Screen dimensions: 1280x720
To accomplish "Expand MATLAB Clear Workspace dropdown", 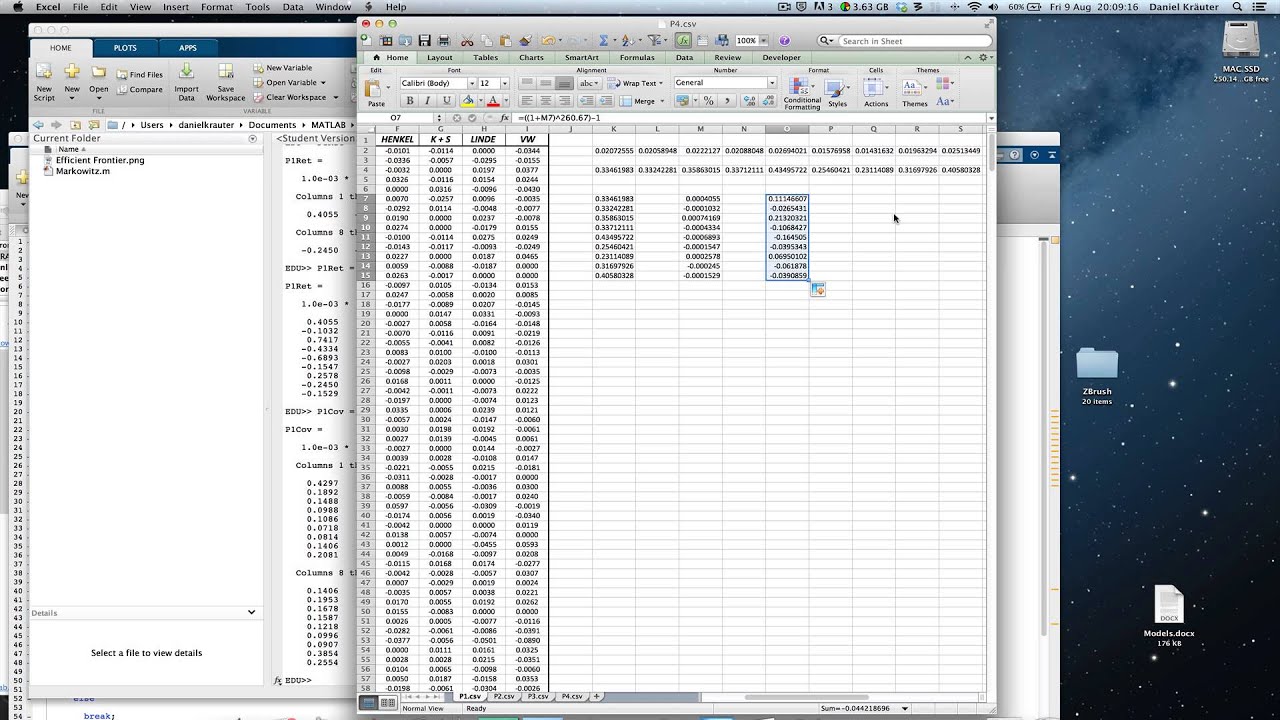I will [335, 98].
